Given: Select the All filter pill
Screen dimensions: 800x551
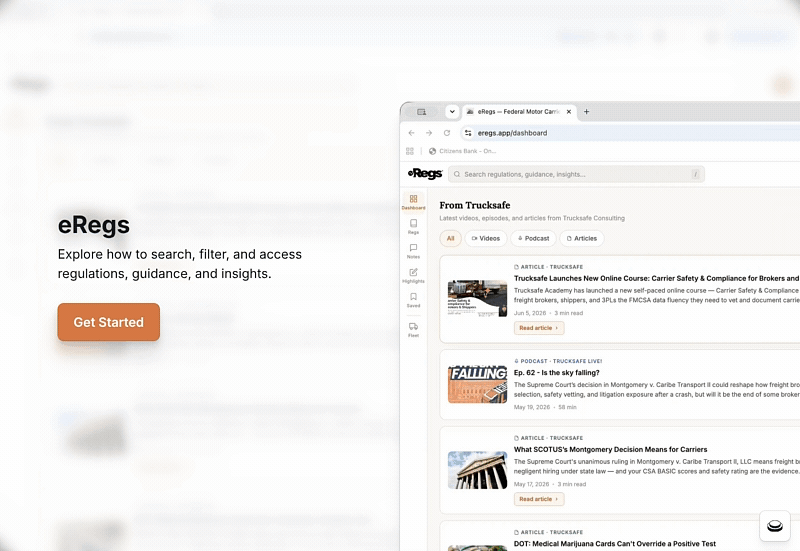Looking at the screenshot, I should coord(451,238).
